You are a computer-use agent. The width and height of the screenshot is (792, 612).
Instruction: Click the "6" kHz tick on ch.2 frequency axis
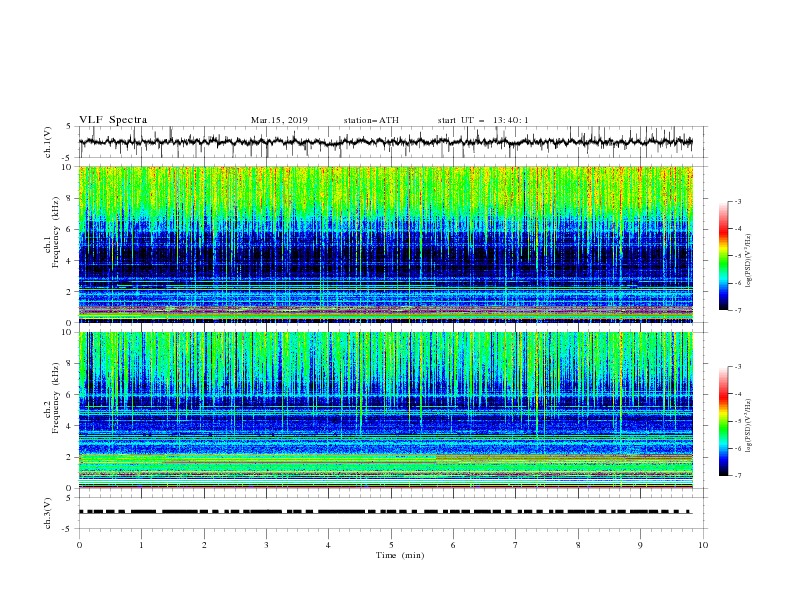[x=70, y=394]
